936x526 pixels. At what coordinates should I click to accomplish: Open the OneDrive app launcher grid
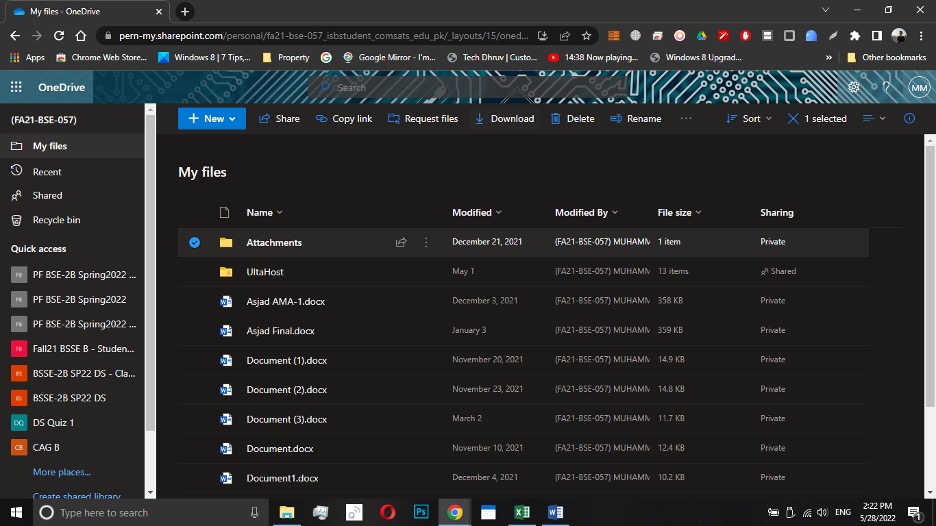coord(16,87)
